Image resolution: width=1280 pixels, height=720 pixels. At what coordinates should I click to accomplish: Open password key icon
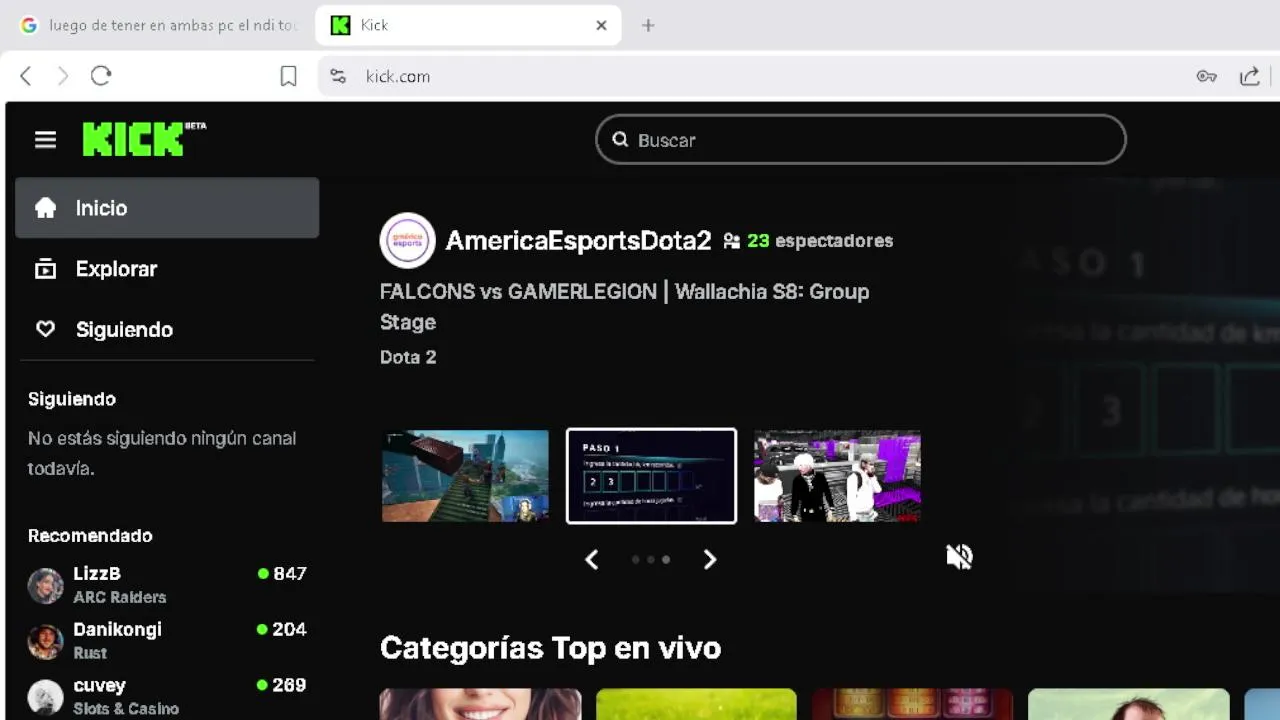1207,76
